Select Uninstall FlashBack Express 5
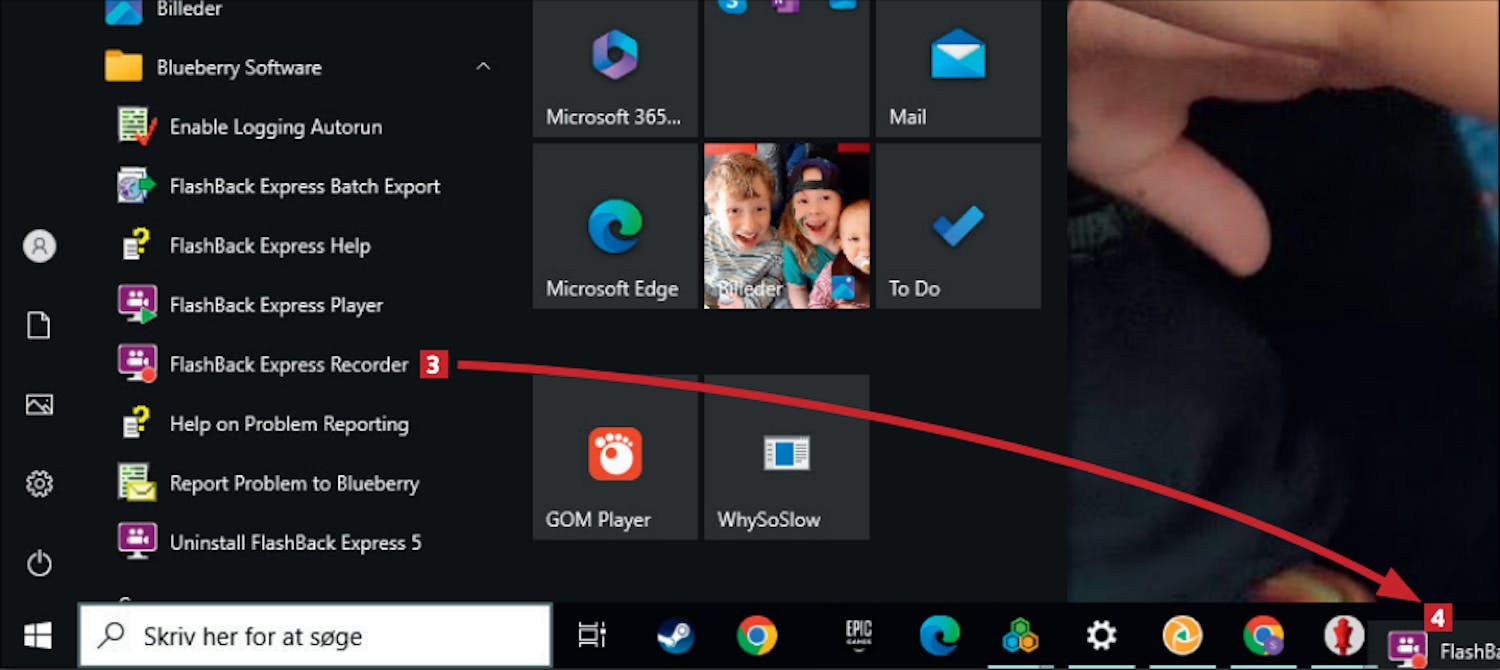 (x=295, y=543)
